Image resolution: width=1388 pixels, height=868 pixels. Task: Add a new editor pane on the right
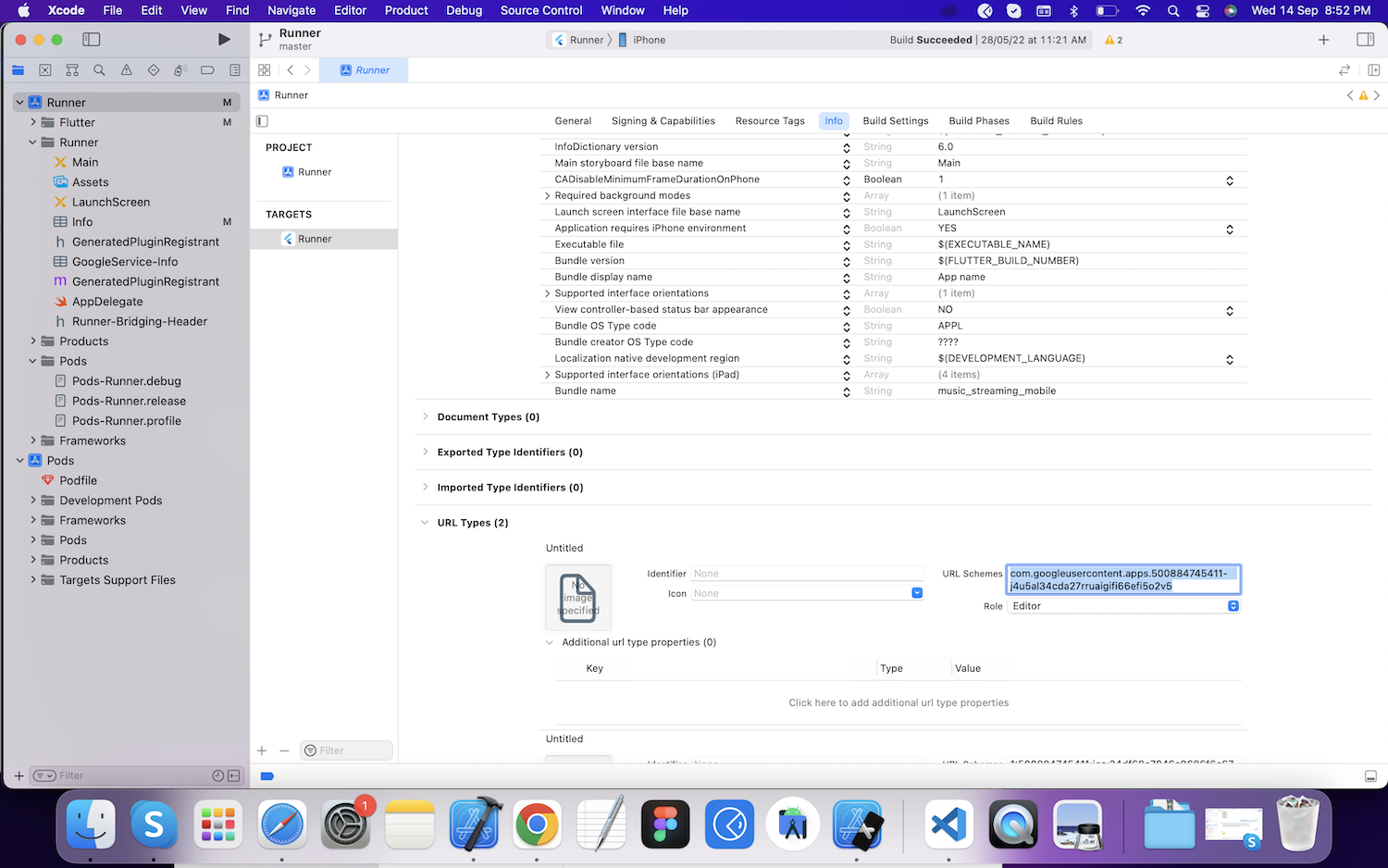[1373, 70]
